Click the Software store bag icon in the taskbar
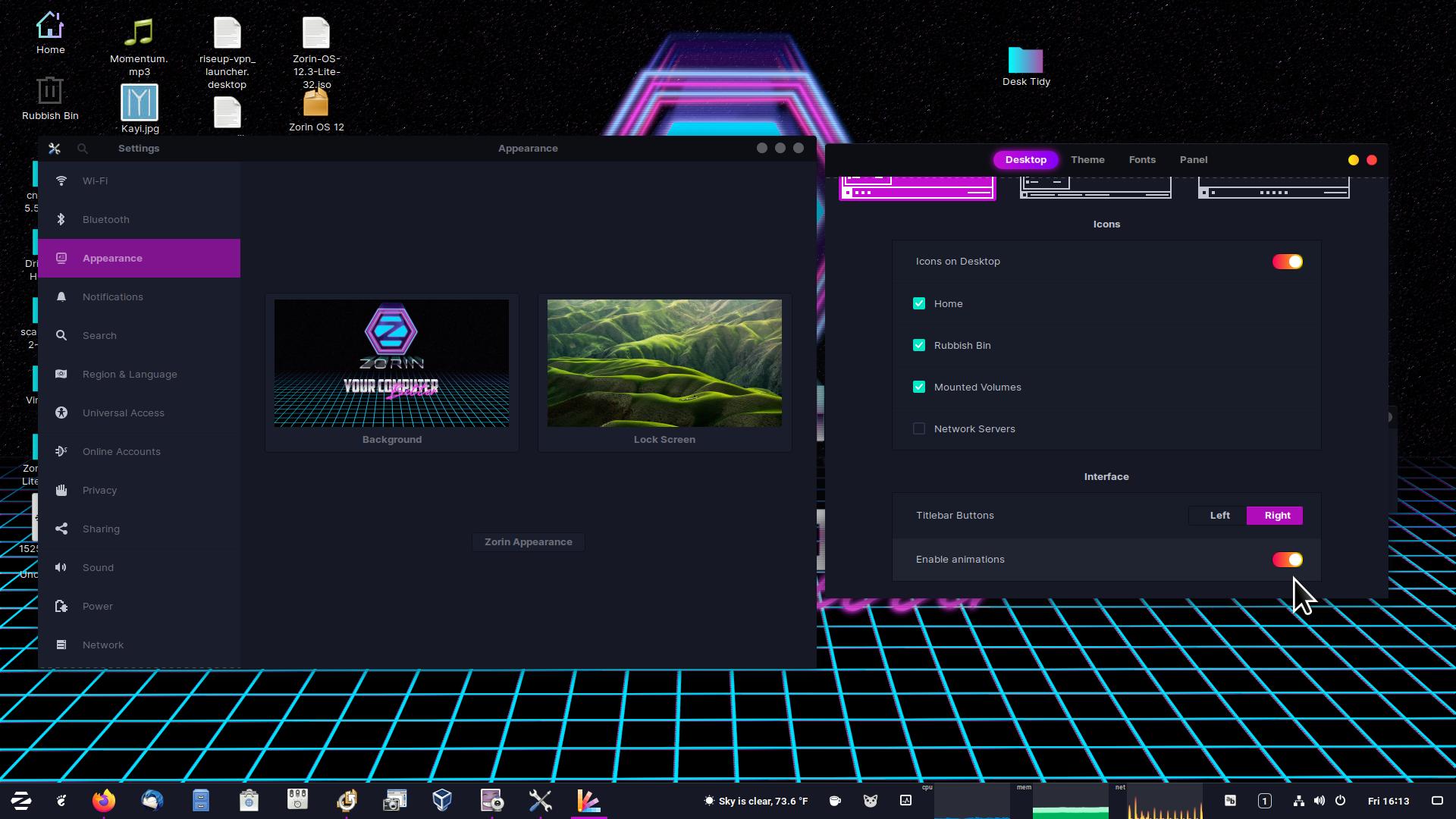 pos(249,801)
